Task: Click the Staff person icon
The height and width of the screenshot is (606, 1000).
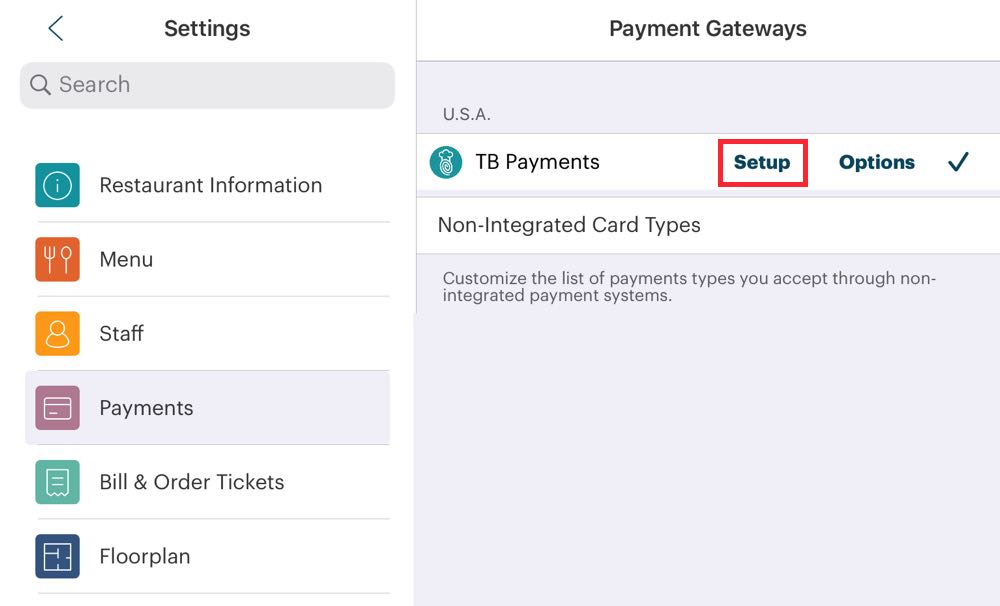Action: 57,333
